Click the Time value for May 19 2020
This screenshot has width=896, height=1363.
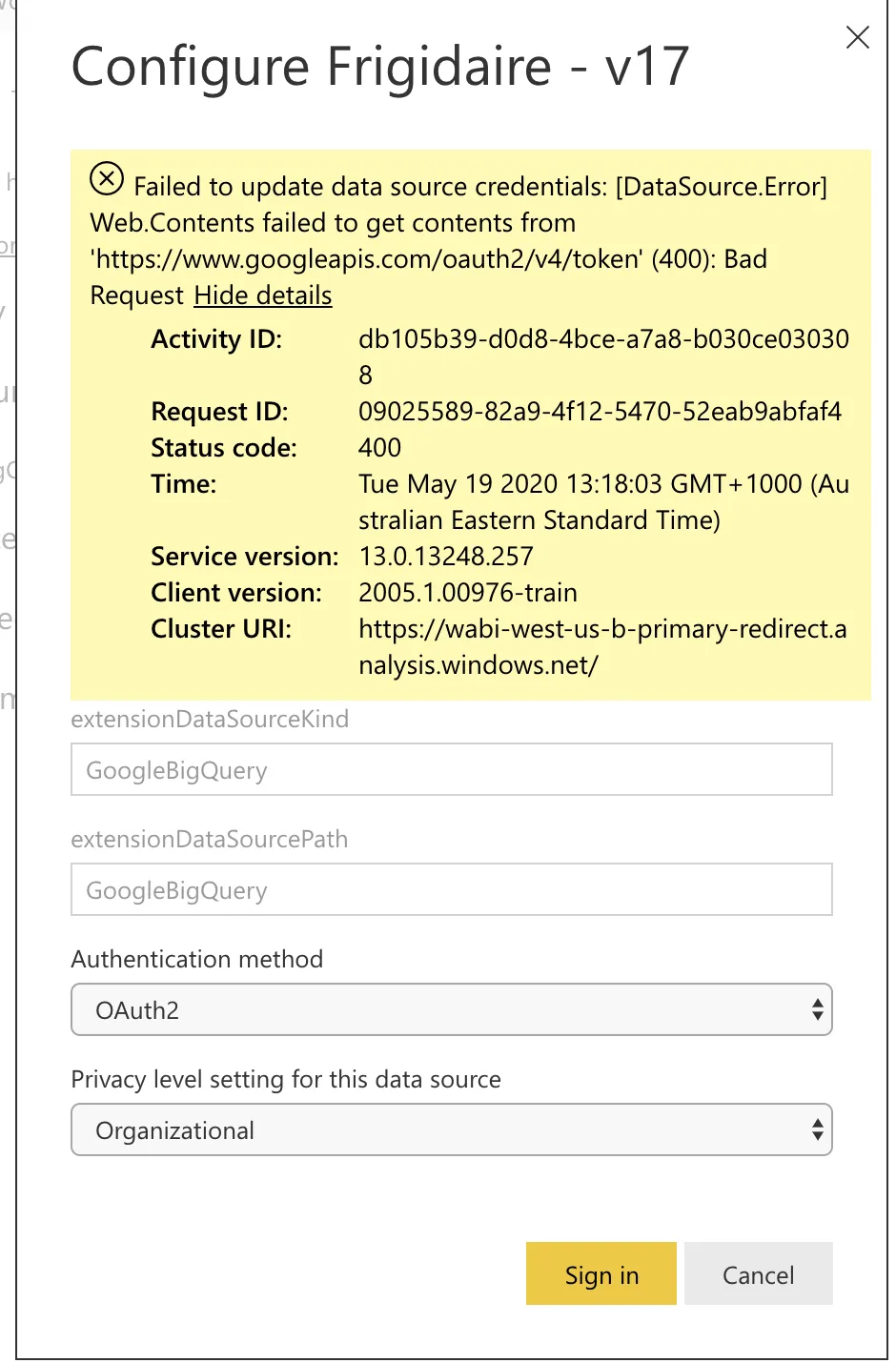[602, 484]
